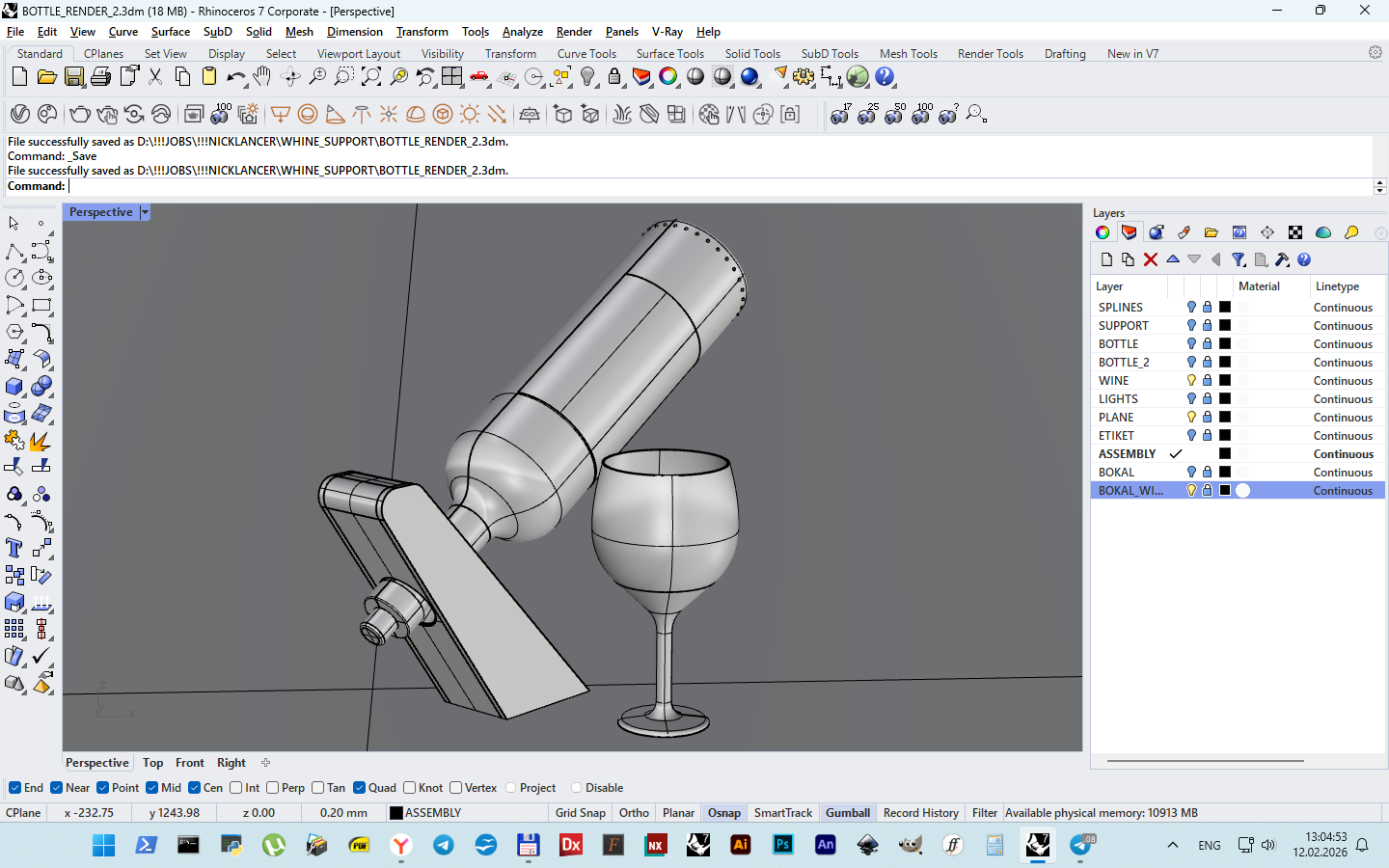
Task: Open Photoshop from the Windows taskbar
Action: (x=782, y=845)
